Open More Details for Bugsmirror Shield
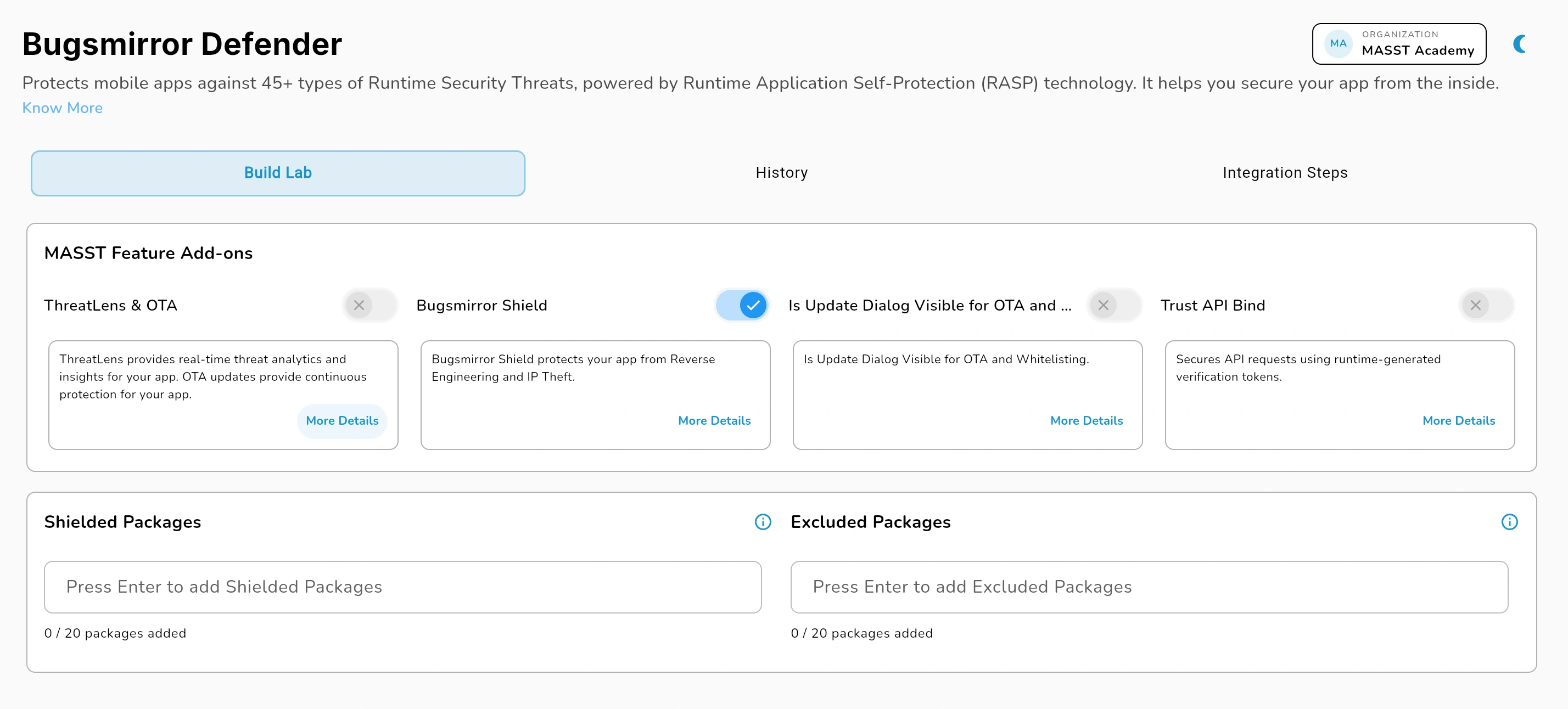The height and width of the screenshot is (709, 1568). (x=714, y=420)
